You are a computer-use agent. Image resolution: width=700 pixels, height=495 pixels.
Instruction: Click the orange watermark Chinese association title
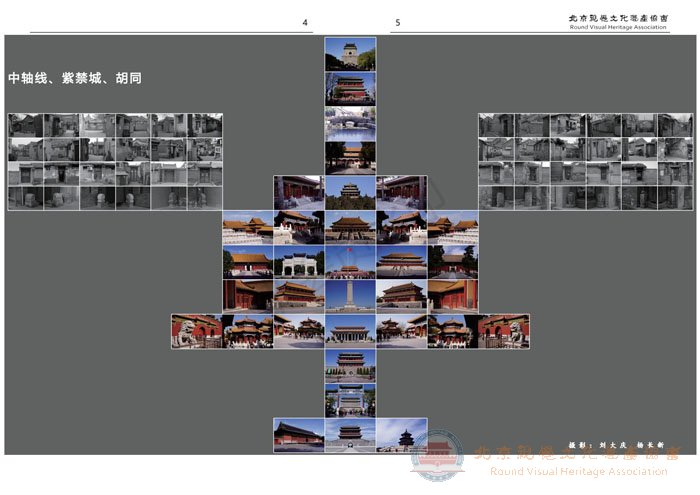[x=577, y=453]
